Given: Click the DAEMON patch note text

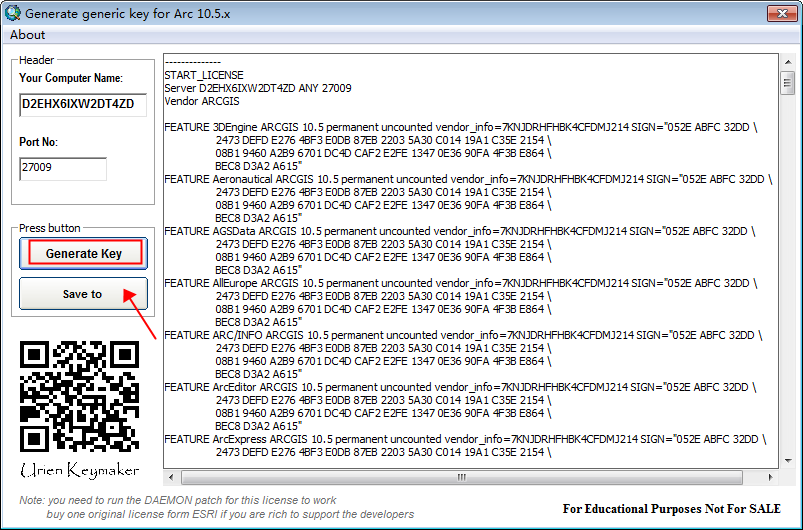Looking at the screenshot, I should [178, 500].
